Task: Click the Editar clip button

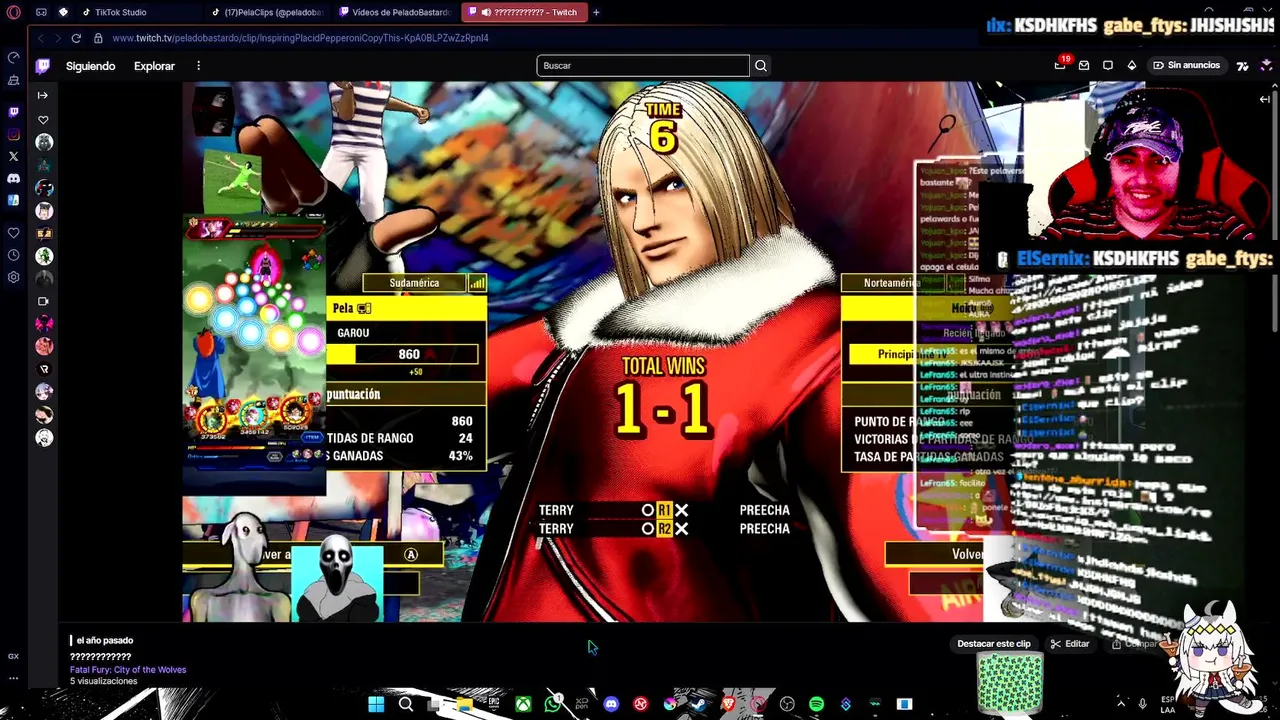Action: coord(1070,644)
